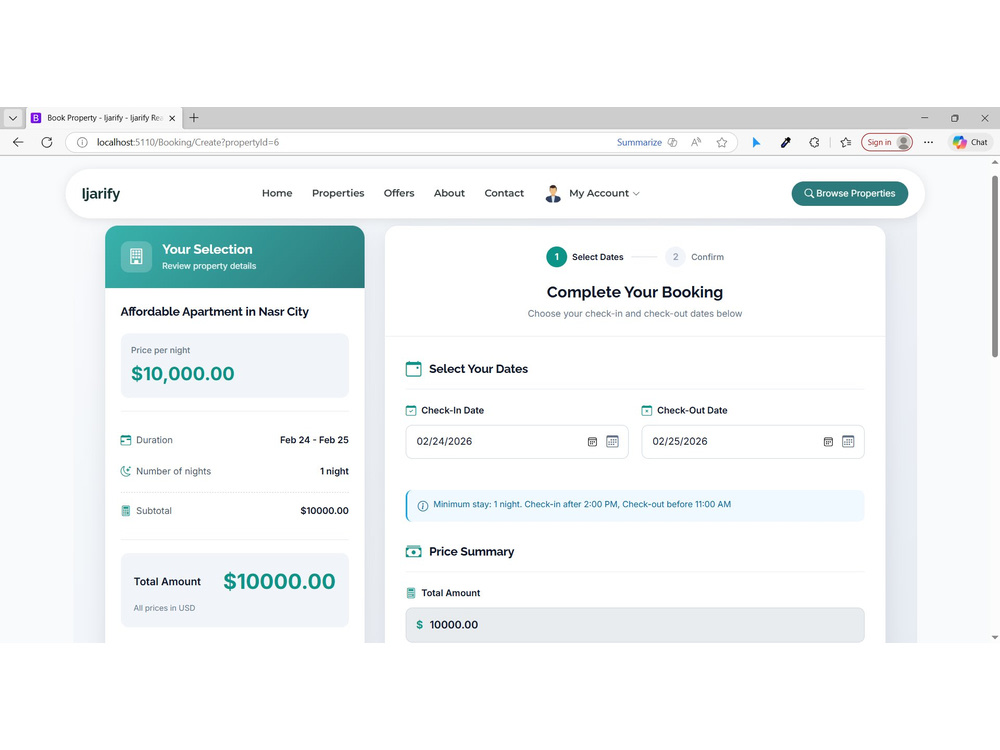Image resolution: width=1000 pixels, height=750 pixels.
Task: Go back using the browser back arrow
Action: 18,142
